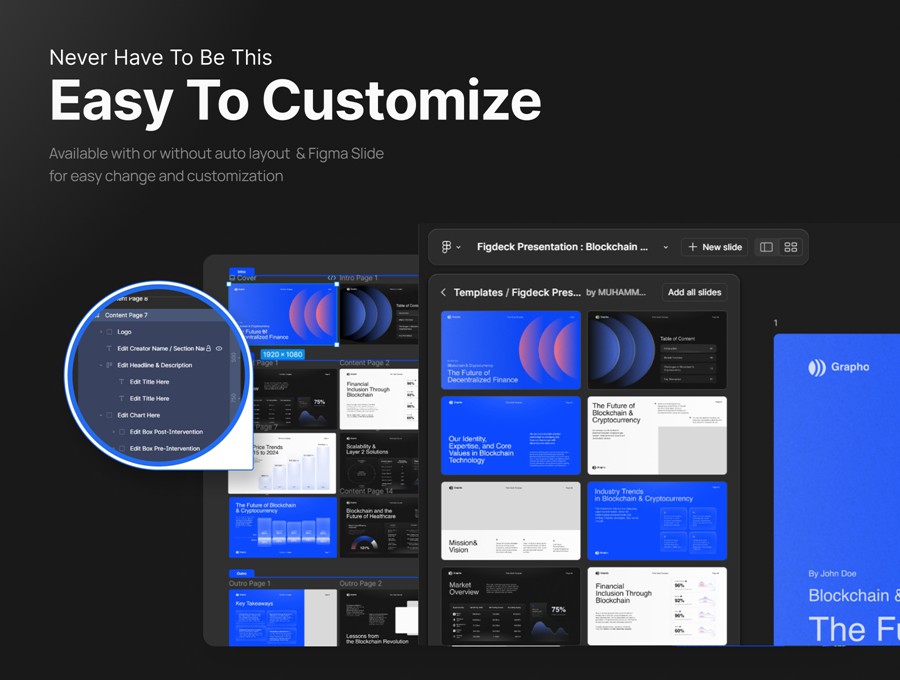This screenshot has width=900, height=680.
Task: Toggle visibility eye on Edit Creator Name layer
Action: coord(219,348)
